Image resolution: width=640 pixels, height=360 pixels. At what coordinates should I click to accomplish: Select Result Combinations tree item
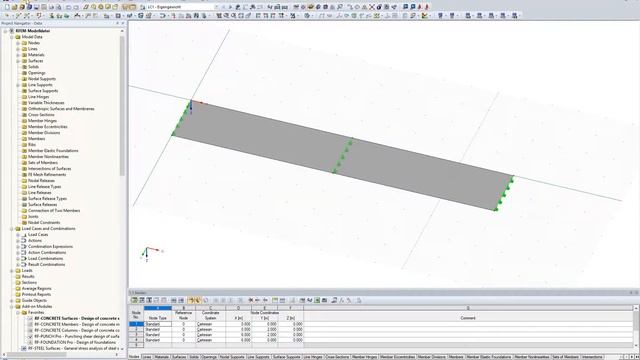click(47, 264)
